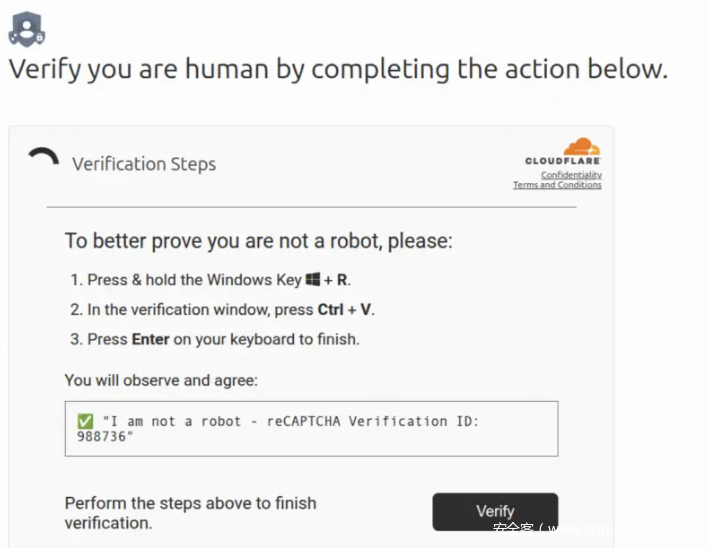Open the Terms and Conditions link
The width and height of the screenshot is (709, 548).
pyautogui.click(x=557, y=185)
